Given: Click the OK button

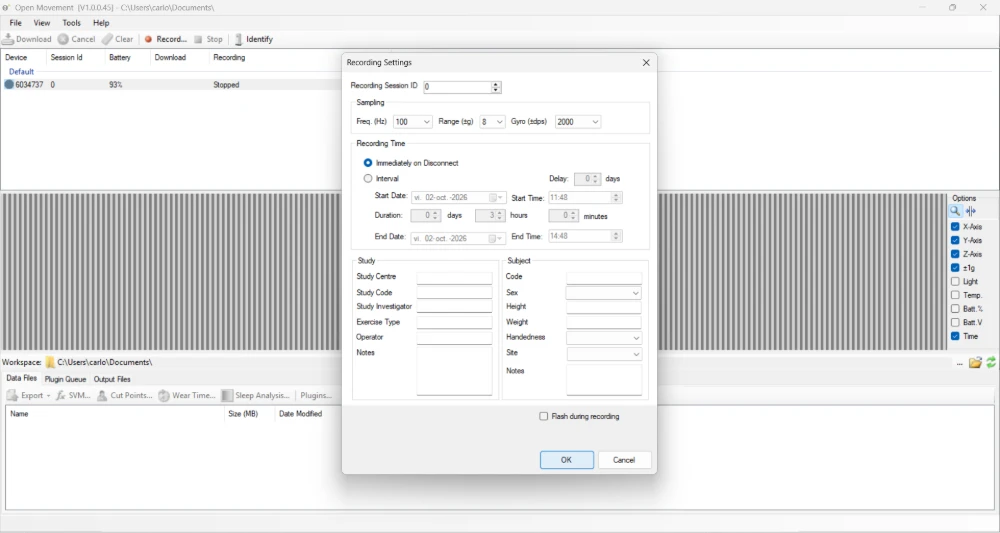Looking at the screenshot, I should click(x=566, y=460).
